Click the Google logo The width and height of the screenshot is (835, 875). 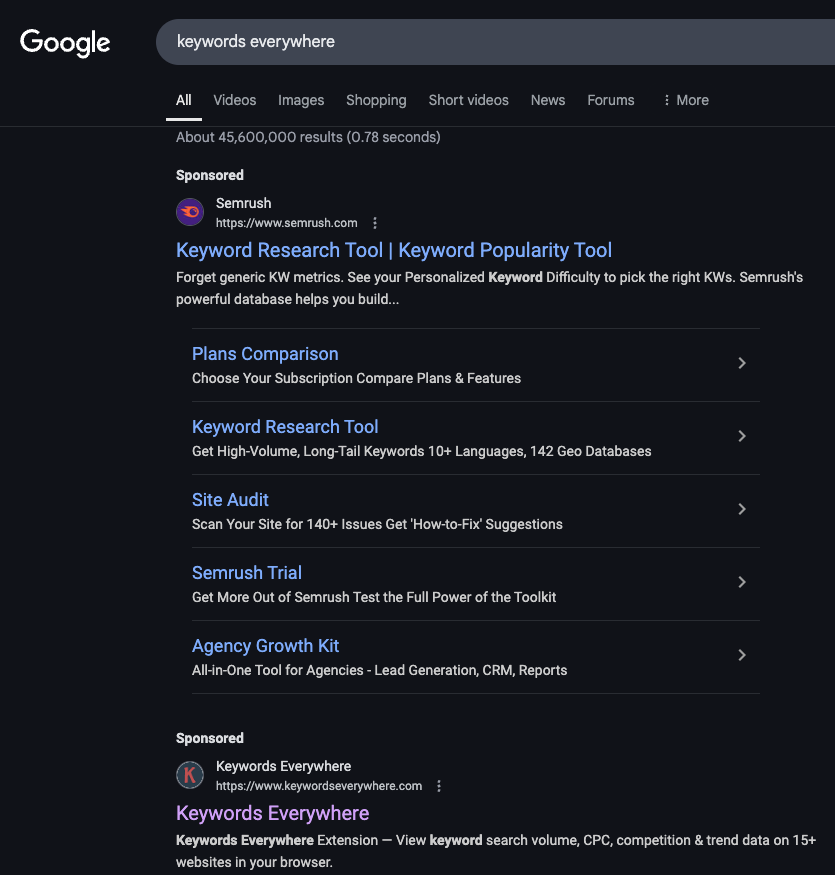[x=65, y=43]
